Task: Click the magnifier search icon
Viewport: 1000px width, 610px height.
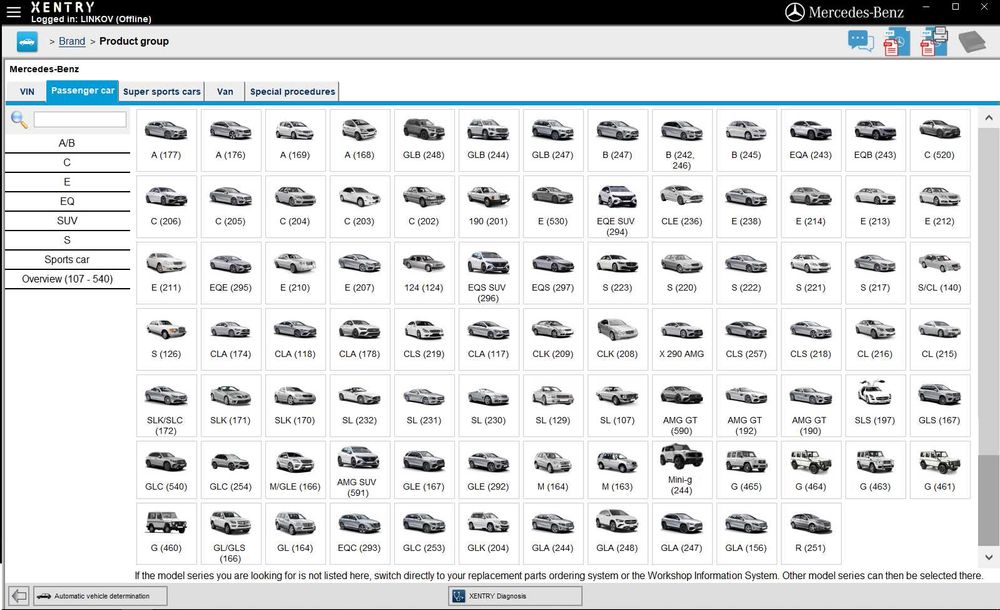Action: [18, 119]
